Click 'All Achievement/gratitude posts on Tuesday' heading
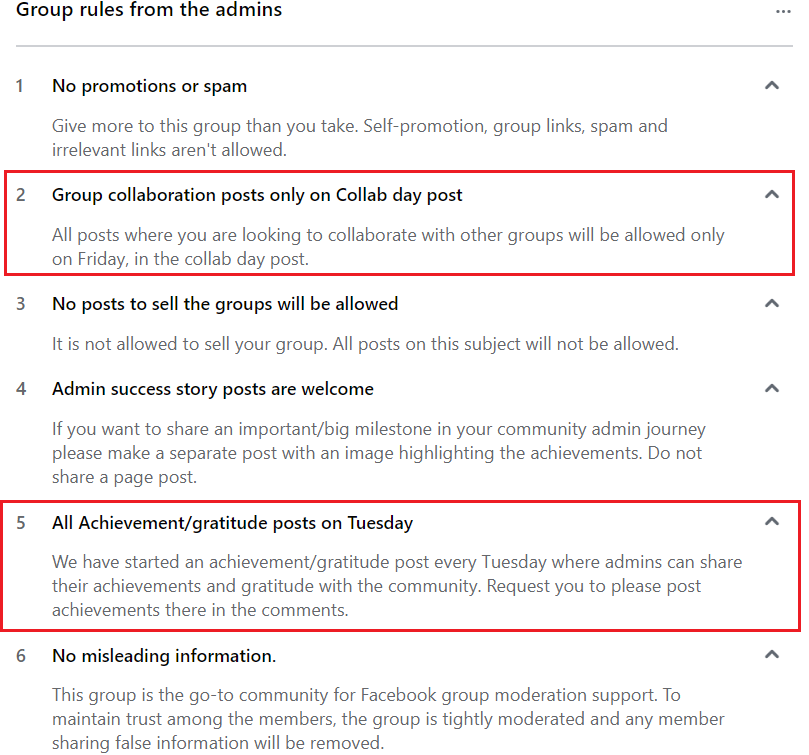Viewport: 809px width, 755px height. tap(232, 523)
